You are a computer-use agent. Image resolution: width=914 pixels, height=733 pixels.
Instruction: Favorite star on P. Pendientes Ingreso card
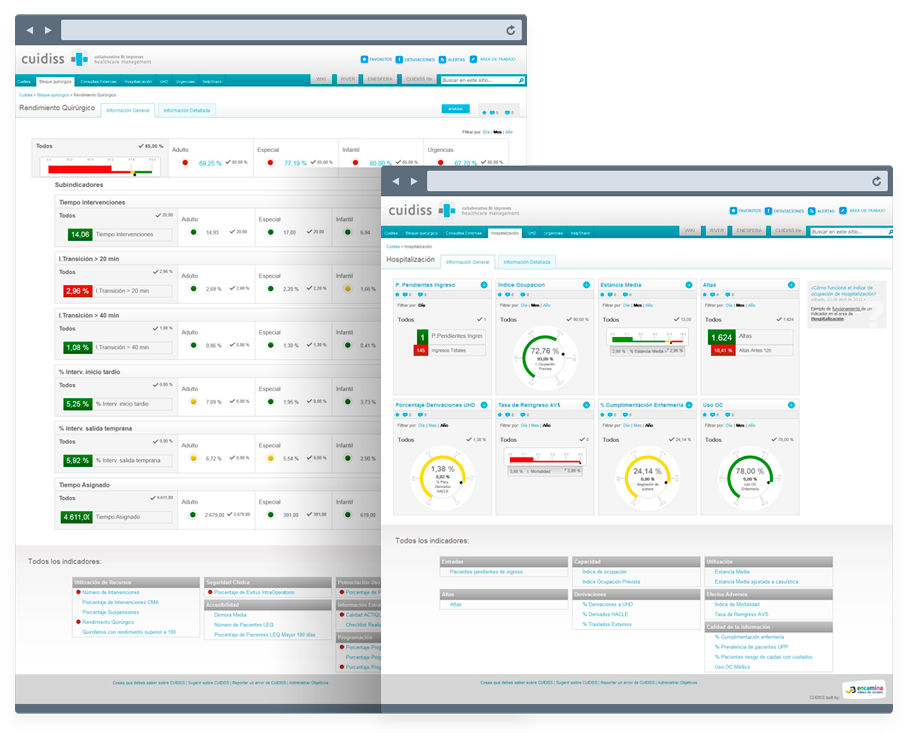click(x=398, y=294)
